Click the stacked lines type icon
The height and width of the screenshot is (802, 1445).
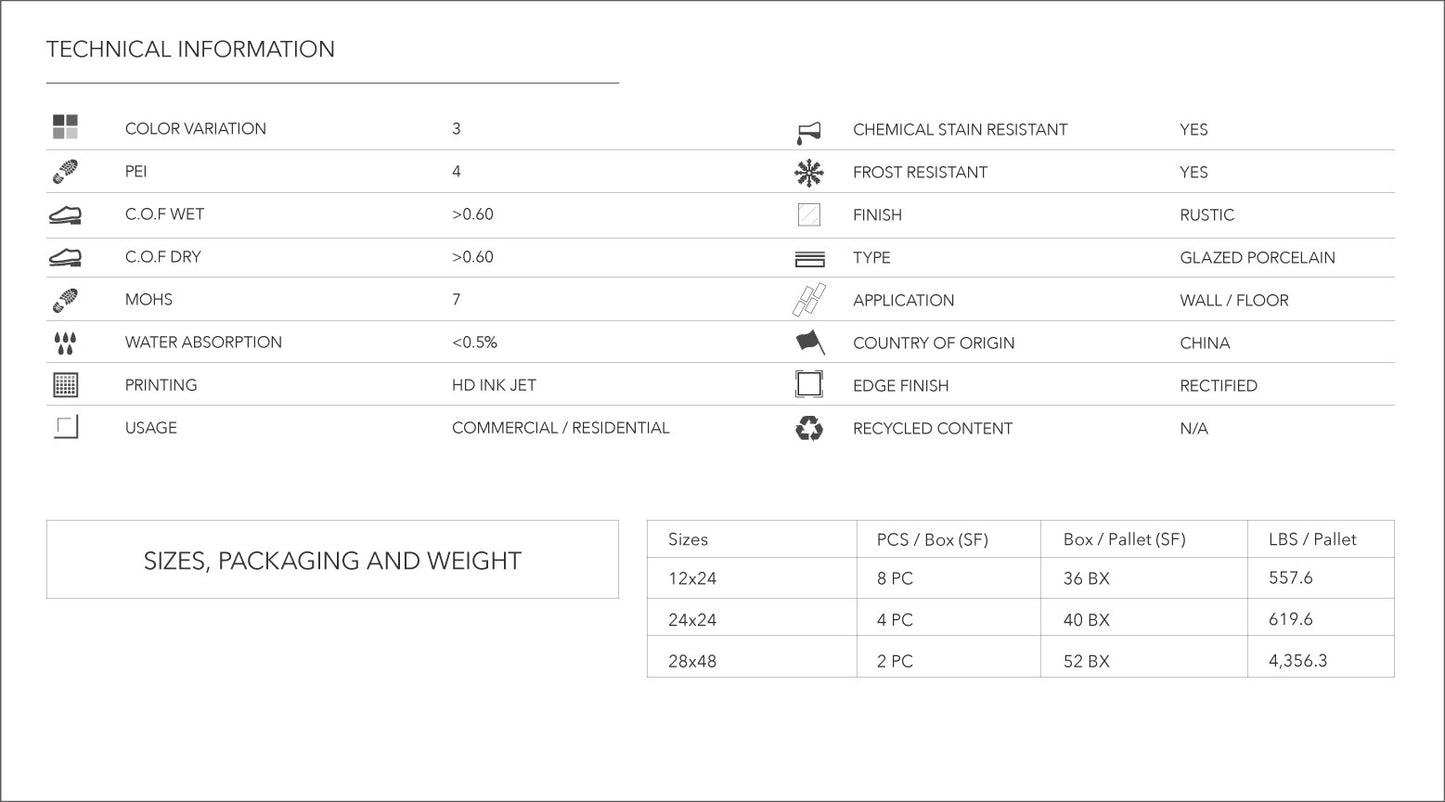809,259
